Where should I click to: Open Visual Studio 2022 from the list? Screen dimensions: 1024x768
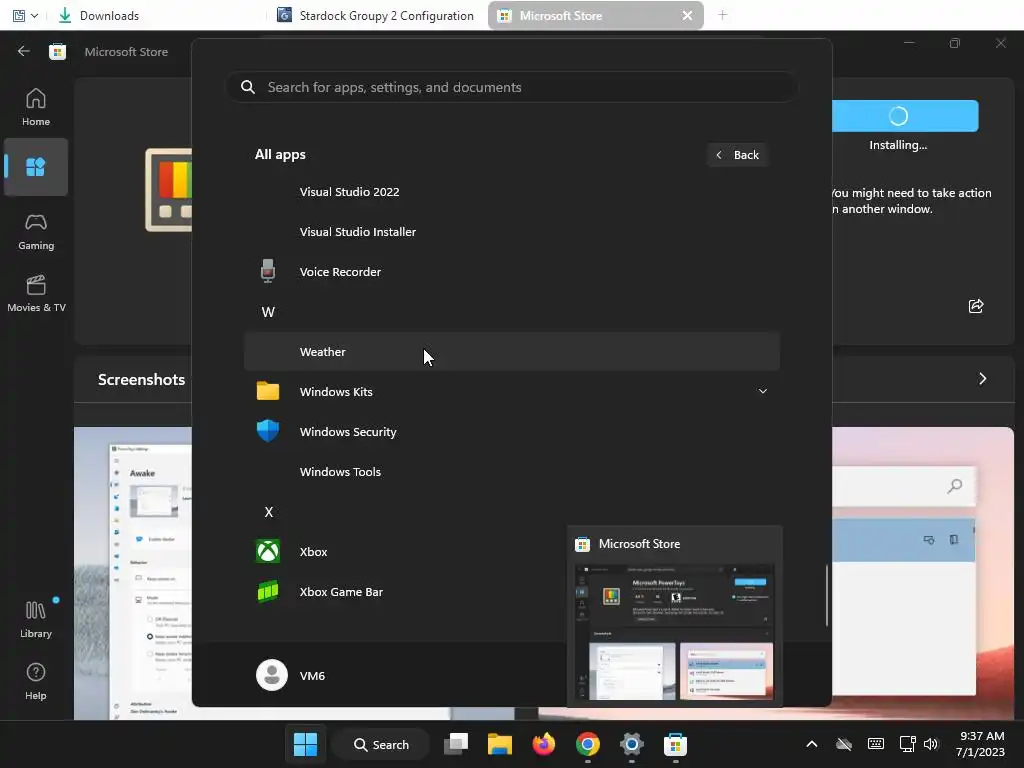511,192
